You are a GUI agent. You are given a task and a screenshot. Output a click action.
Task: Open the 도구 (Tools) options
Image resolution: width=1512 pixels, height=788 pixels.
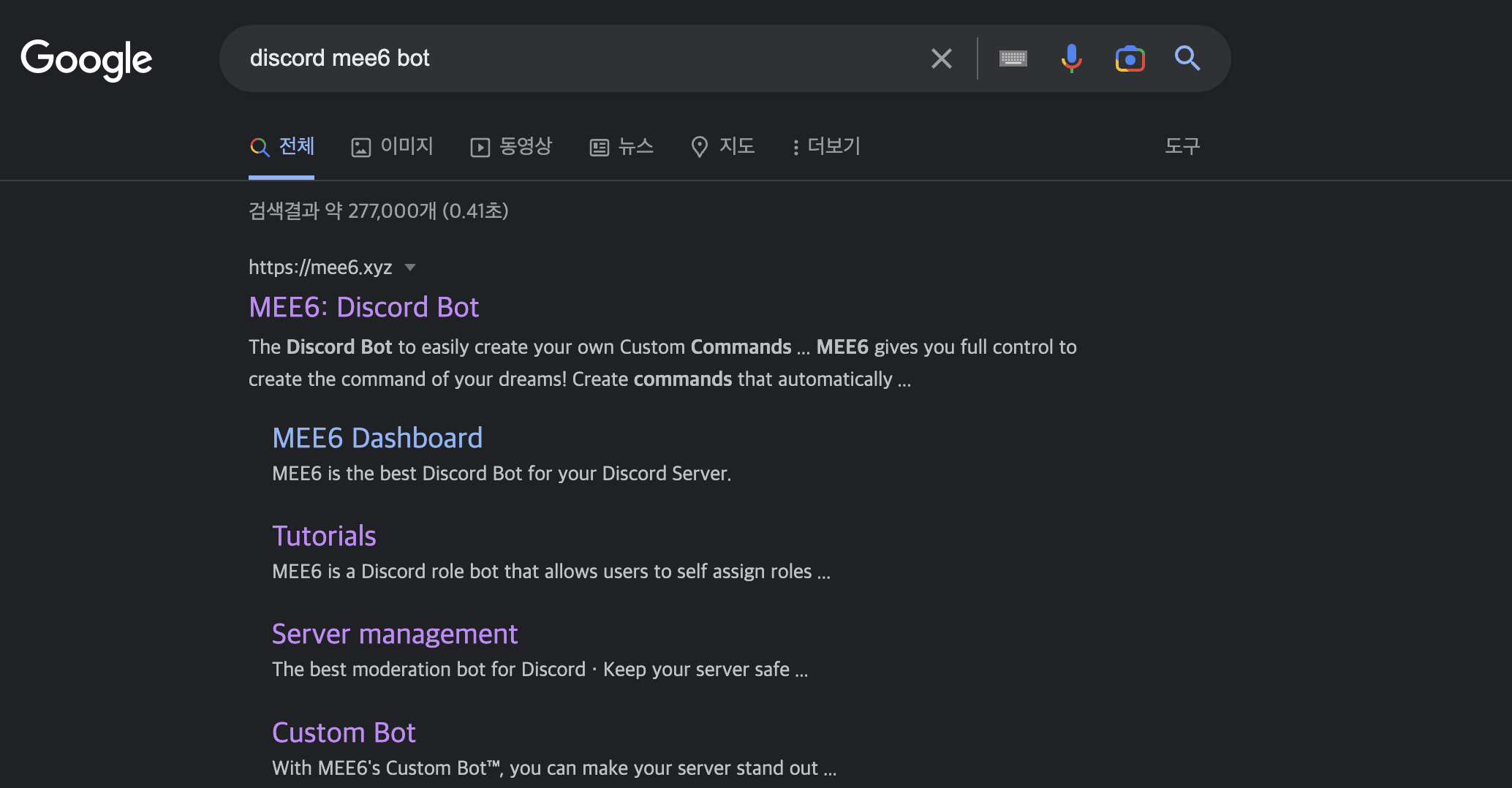(x=1182, y=146)
